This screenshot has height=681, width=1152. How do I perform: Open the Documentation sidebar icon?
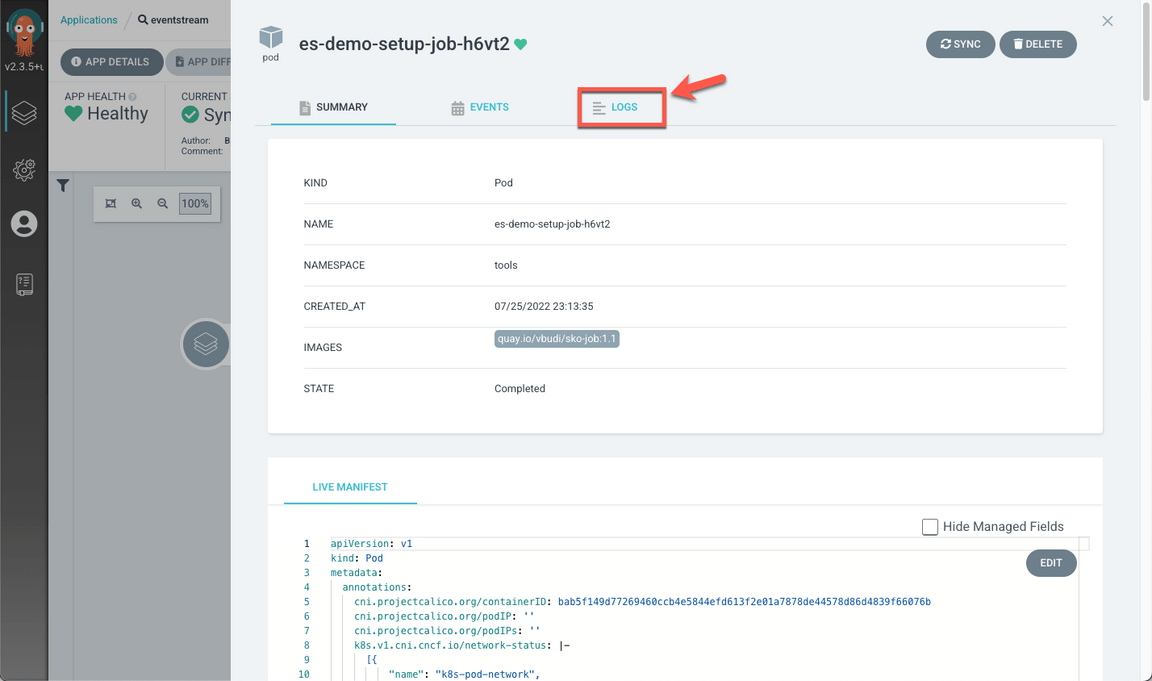pyautogui.click(x=24, y=284)
